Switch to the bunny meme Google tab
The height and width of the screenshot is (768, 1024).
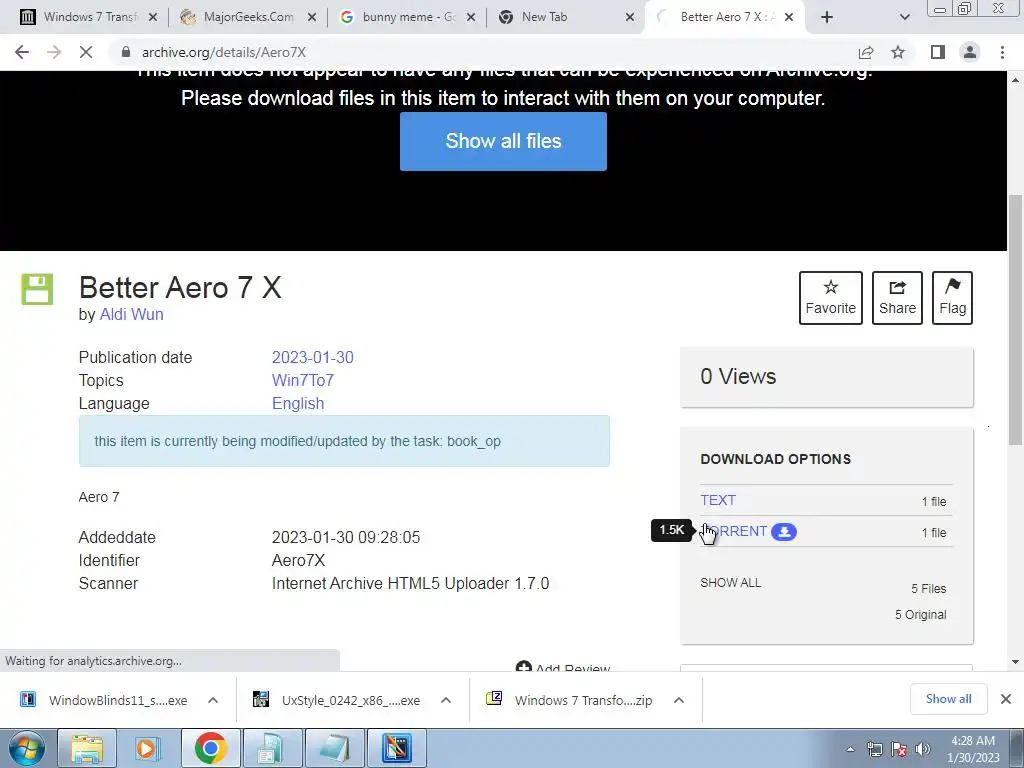pos(408,17)
